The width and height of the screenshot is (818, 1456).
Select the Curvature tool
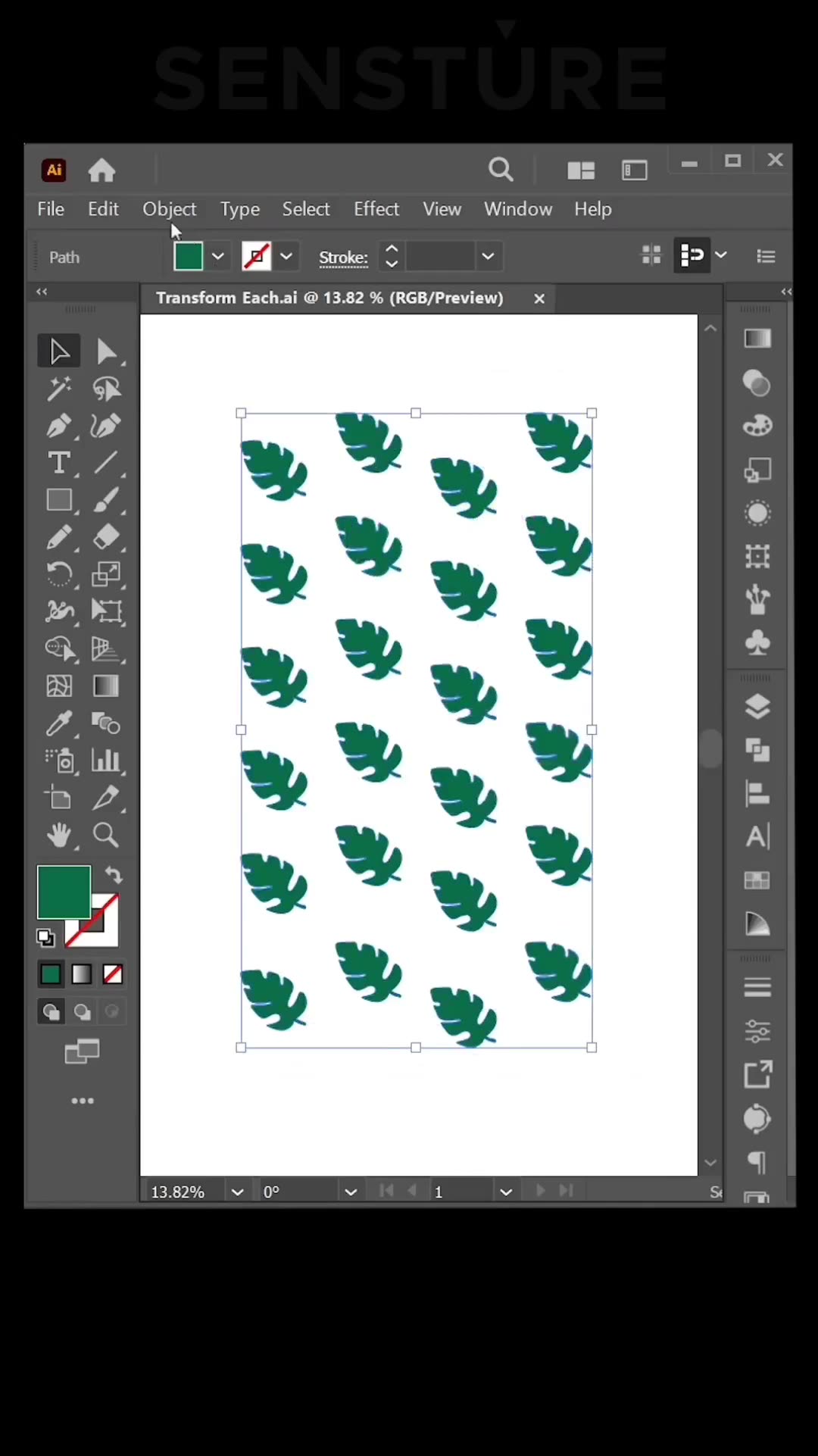point(107,426)
